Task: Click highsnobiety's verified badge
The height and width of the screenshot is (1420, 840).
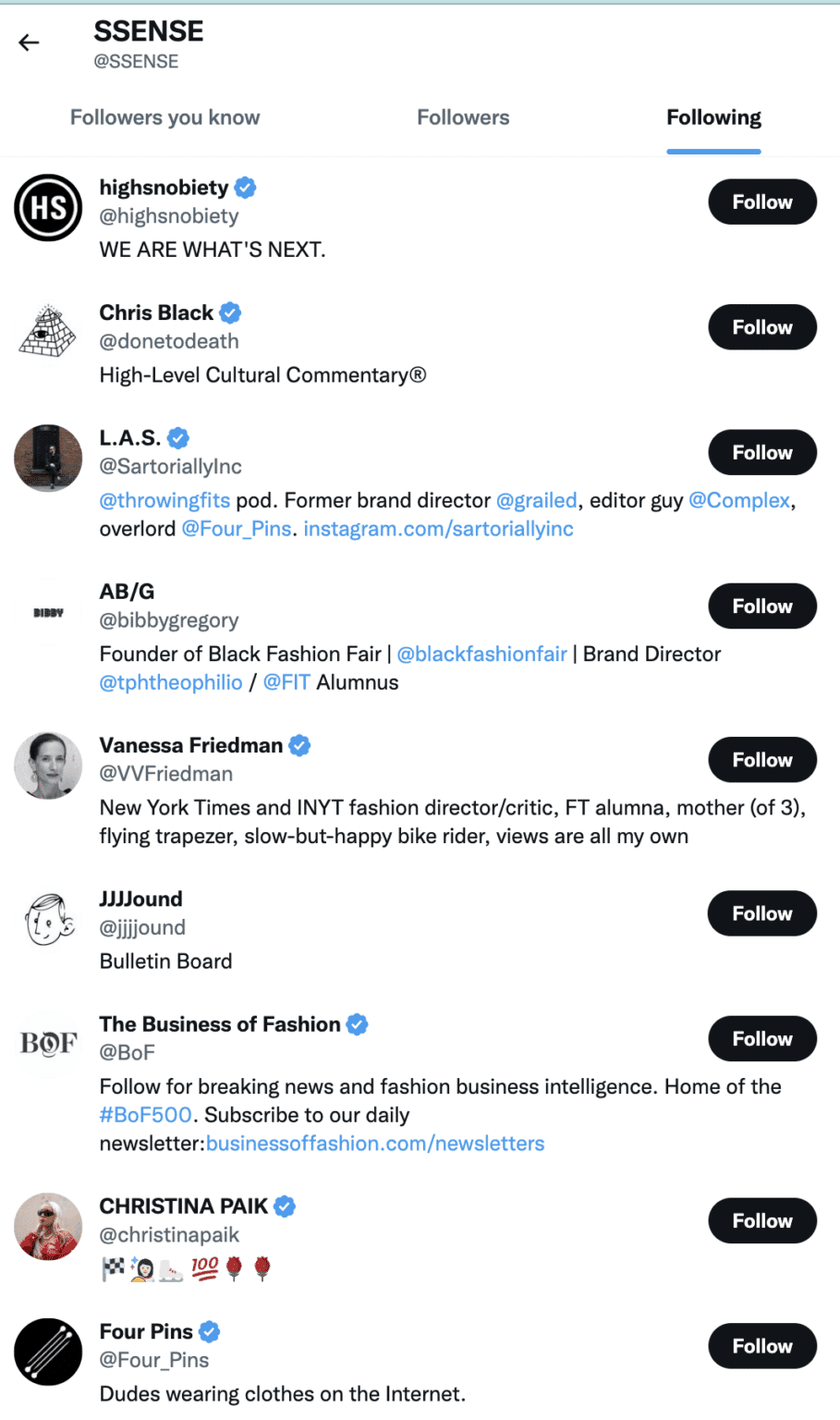Action: pos(245,188)
